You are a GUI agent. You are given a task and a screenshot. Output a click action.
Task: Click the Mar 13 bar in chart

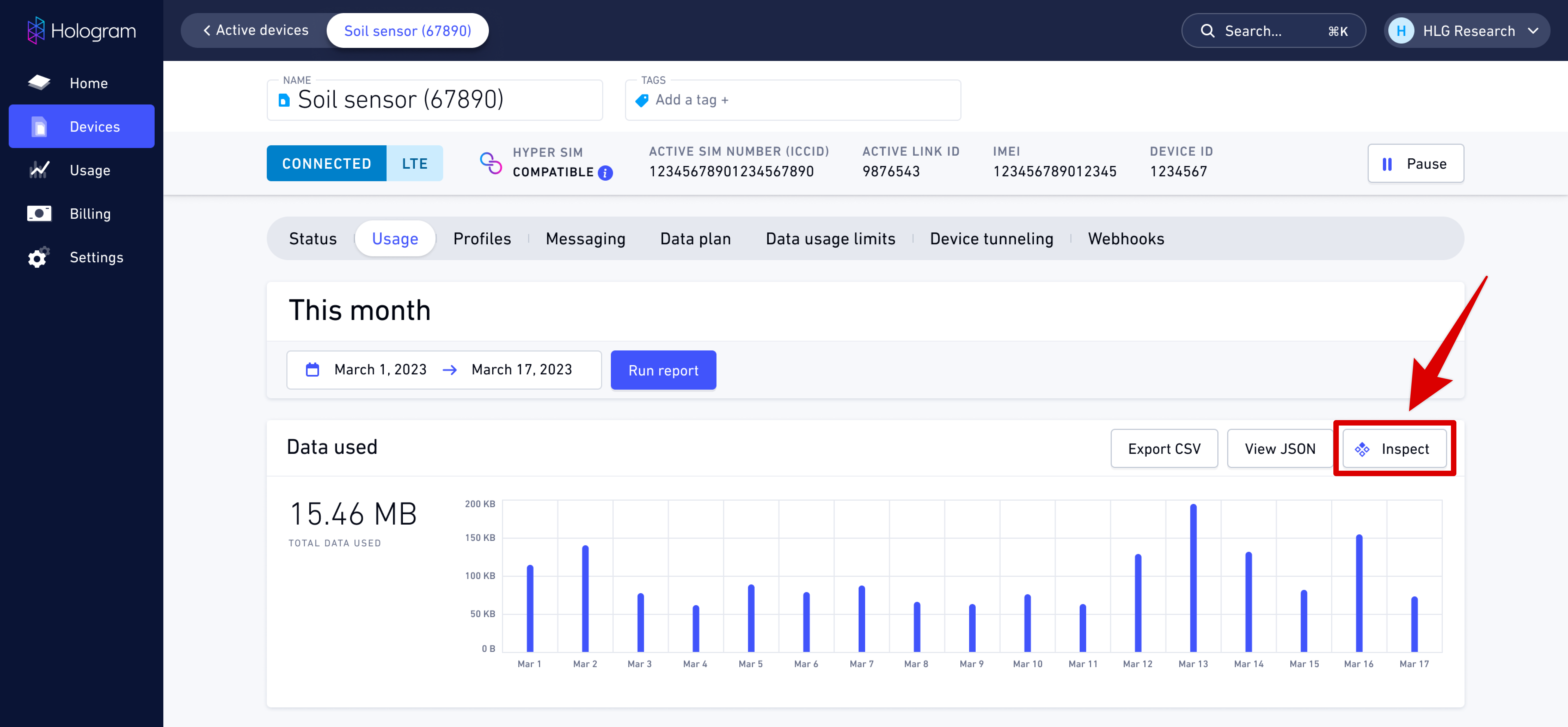point(1193,577)
